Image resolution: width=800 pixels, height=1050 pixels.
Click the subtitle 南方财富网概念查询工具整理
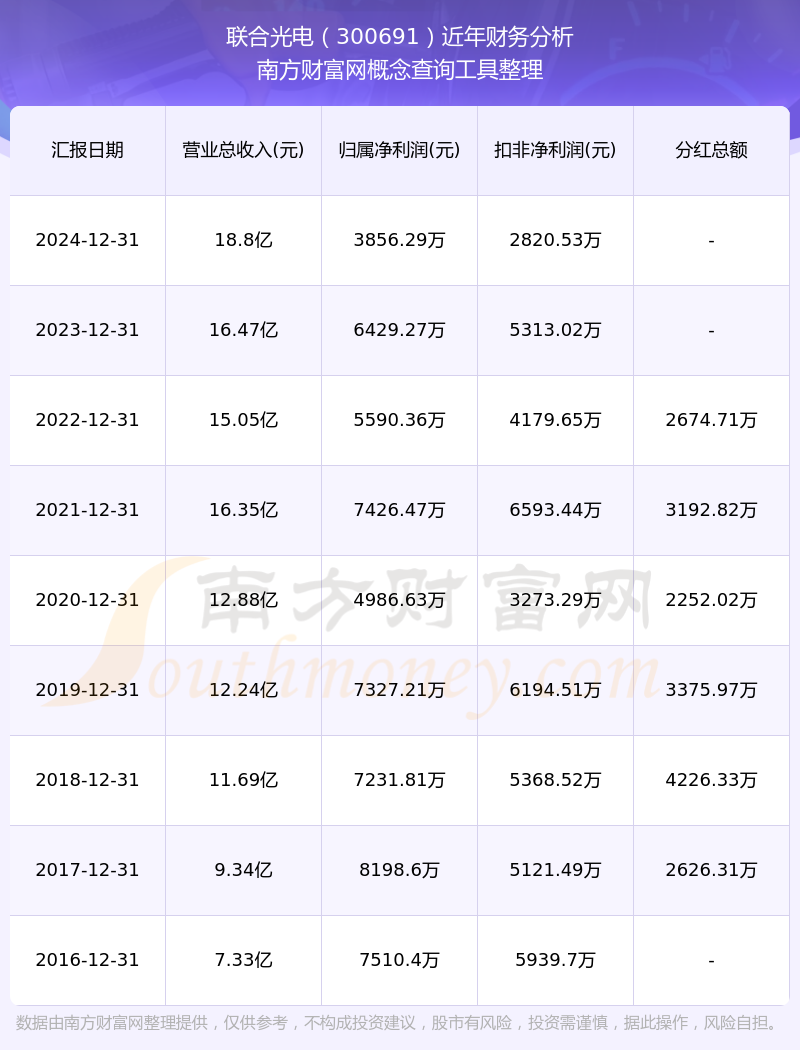click(x=400, y=70)
